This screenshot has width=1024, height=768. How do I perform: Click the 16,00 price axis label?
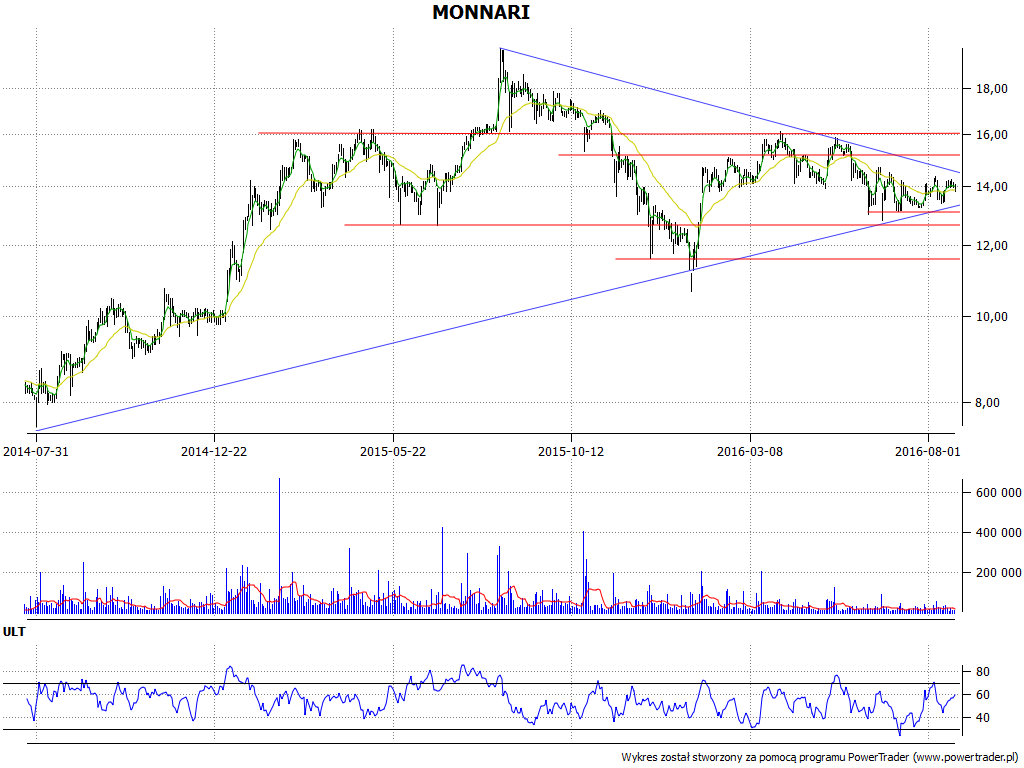tap(991, 135)
